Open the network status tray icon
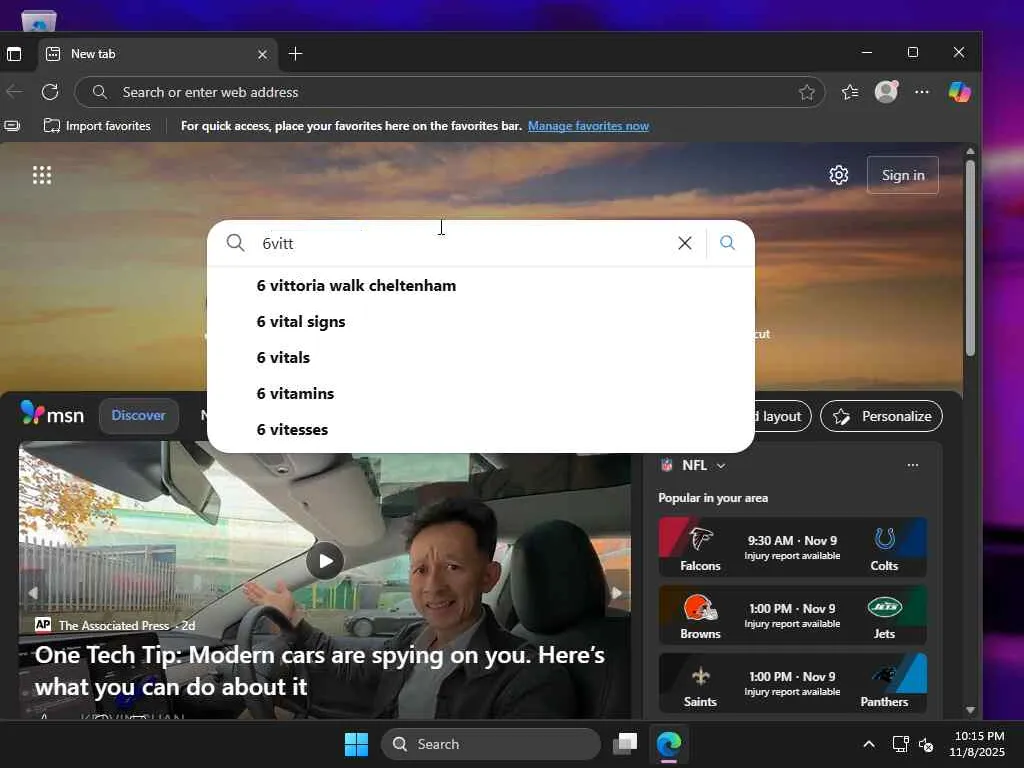This screenshot has height=768, width=1024. tap(901, 744)
